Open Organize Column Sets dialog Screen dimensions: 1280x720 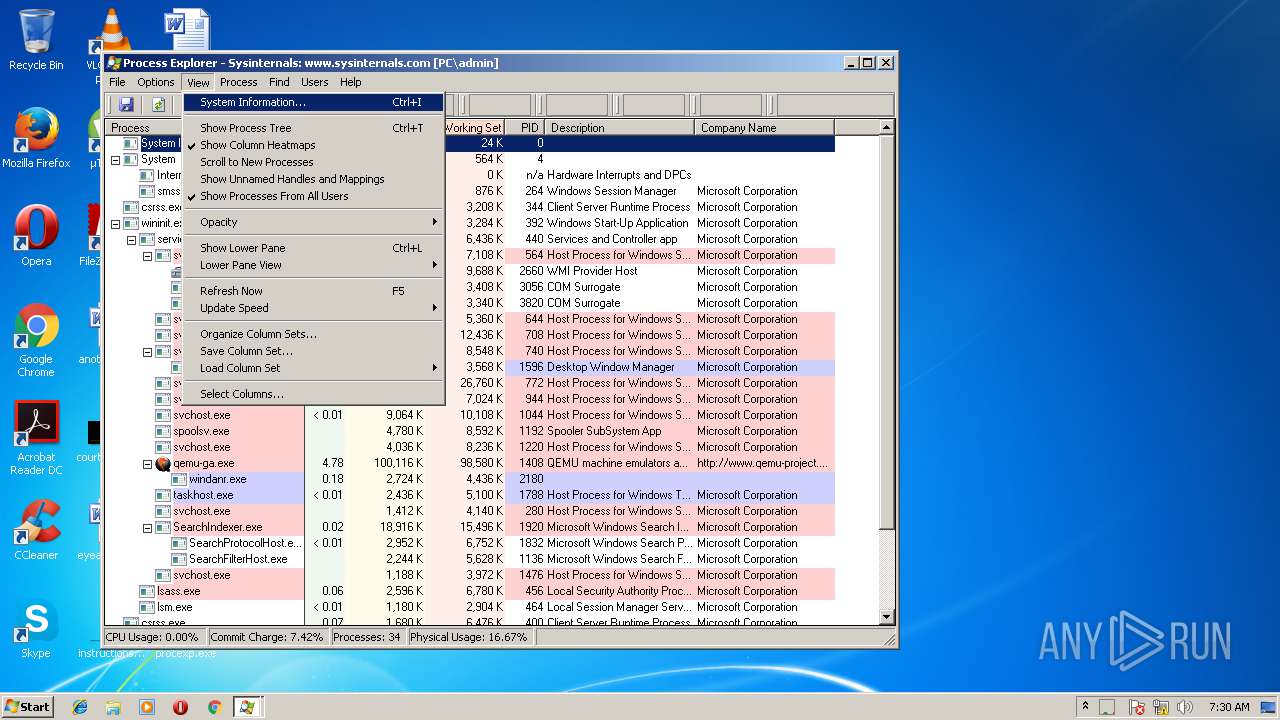(314, 334)
